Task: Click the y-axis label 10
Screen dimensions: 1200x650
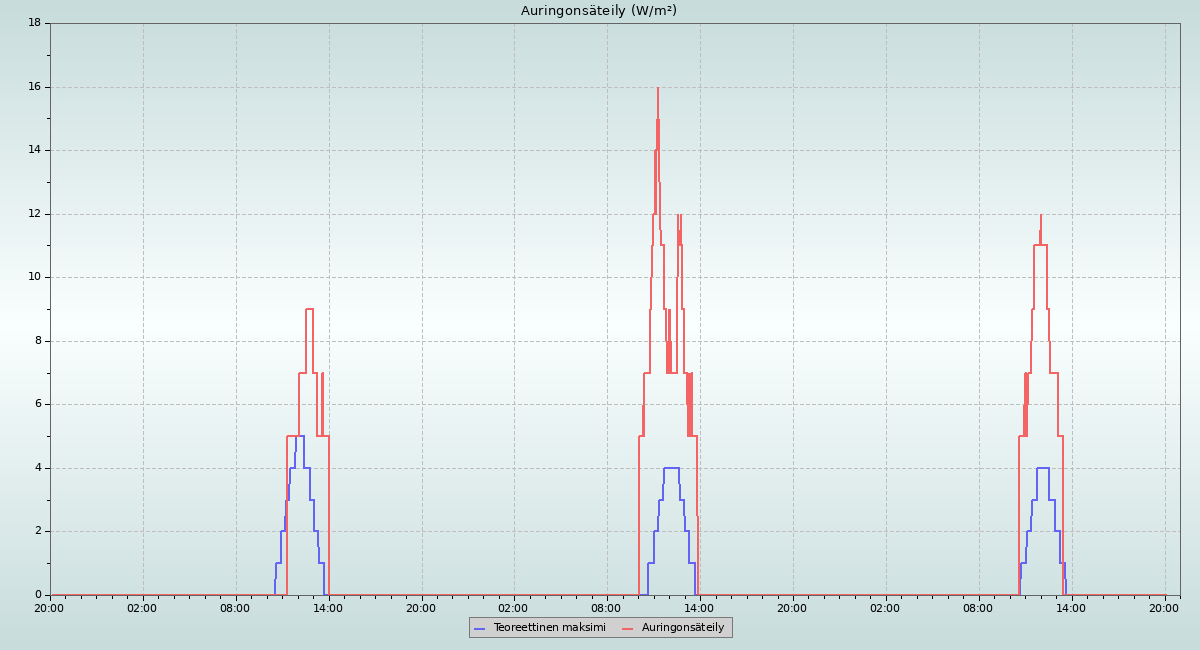Action: (34, 277)
